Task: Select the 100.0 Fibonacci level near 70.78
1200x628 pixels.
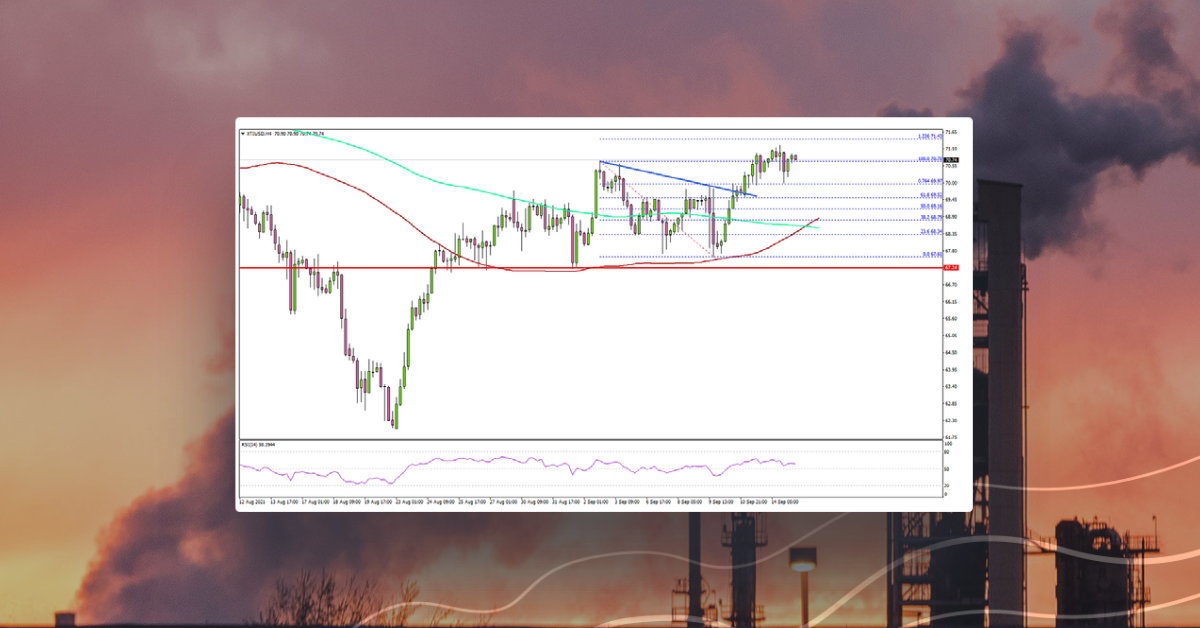Action: [x=930, y=159]
